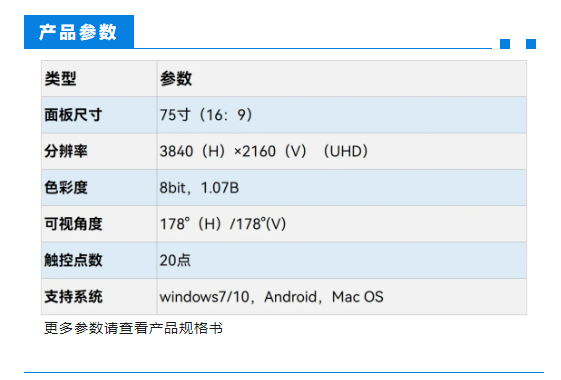Viewport: 561px width, 380px height.
Task: Click the 75寸（16:9）value cell
Action: 341,115
